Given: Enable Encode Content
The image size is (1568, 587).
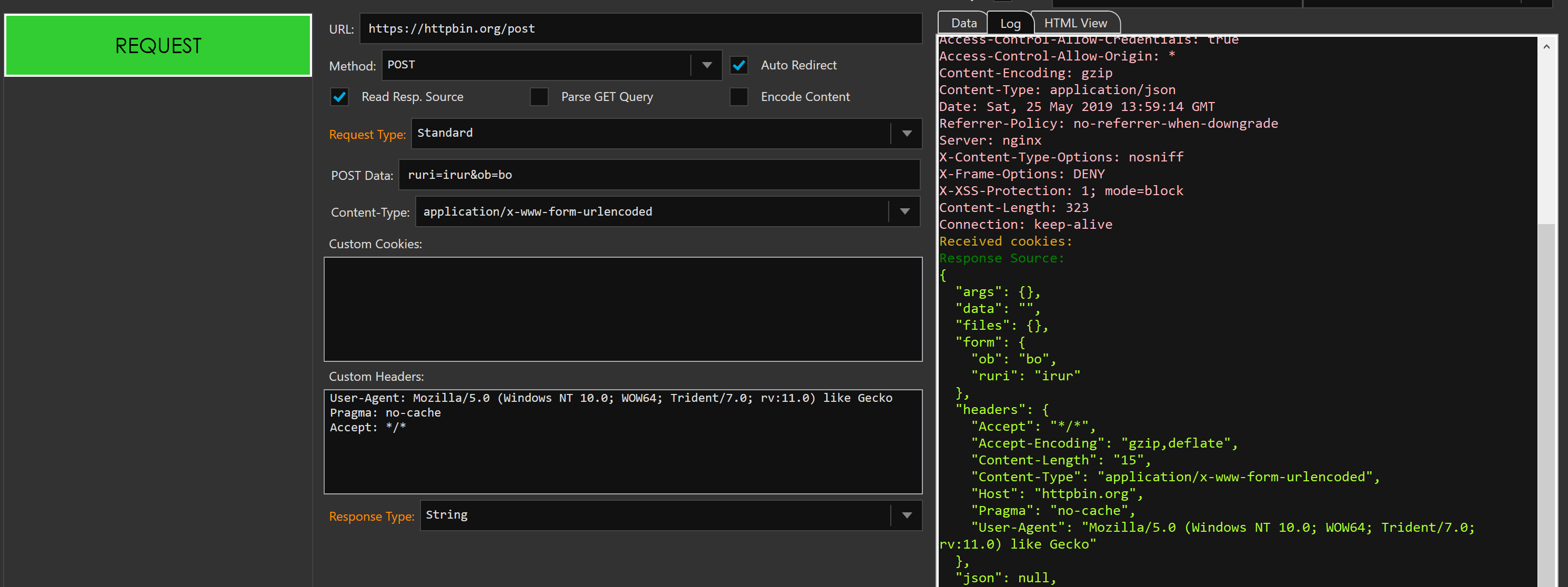Looking at the screenshot, I should pos(739,96).
